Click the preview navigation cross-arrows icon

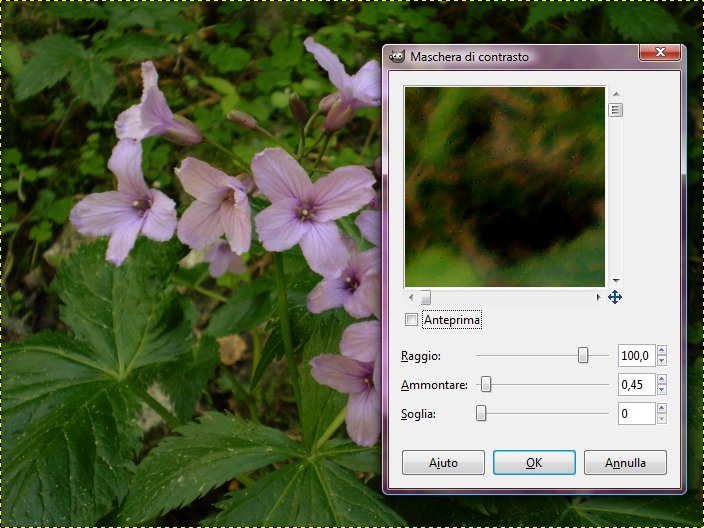coord(615,297)
